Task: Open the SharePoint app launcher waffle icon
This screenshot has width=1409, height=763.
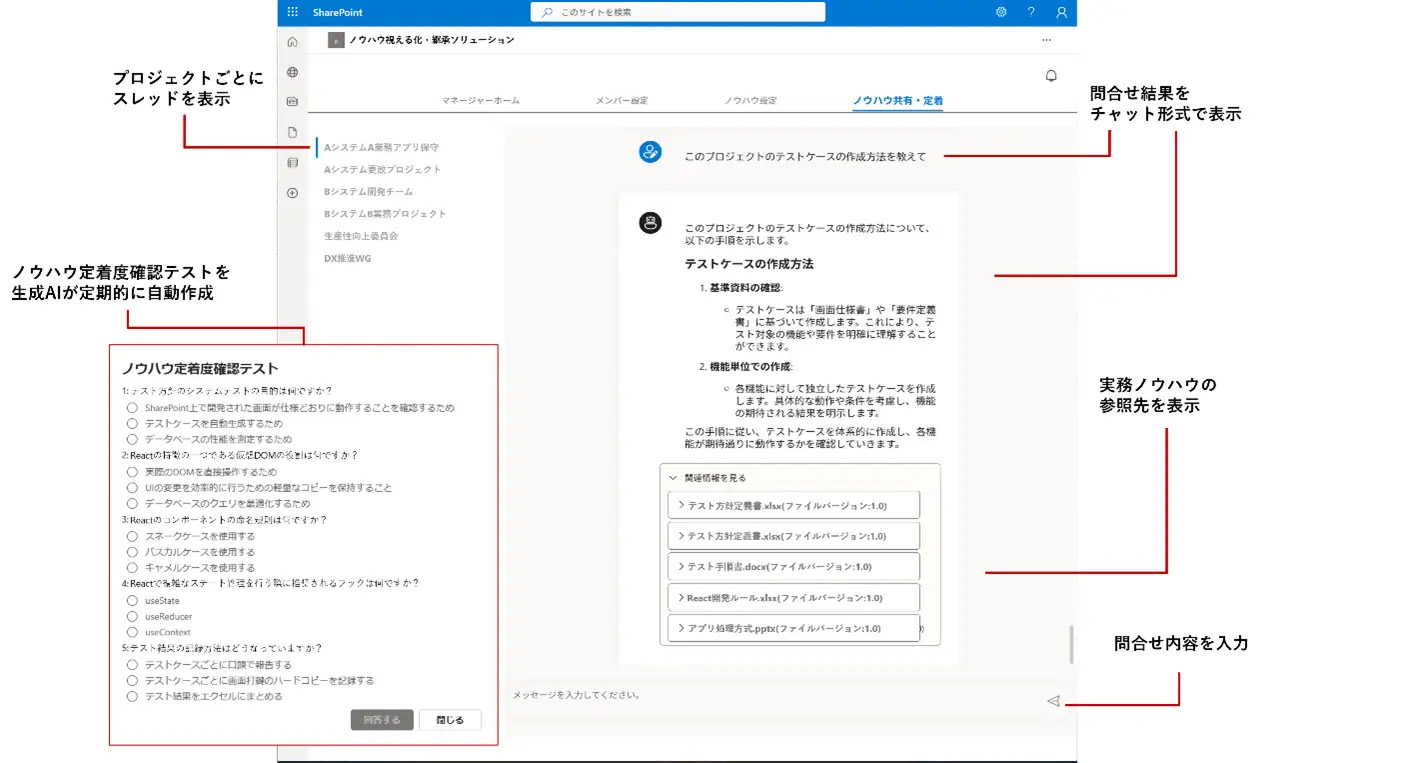Action: [x=292, y=12]
